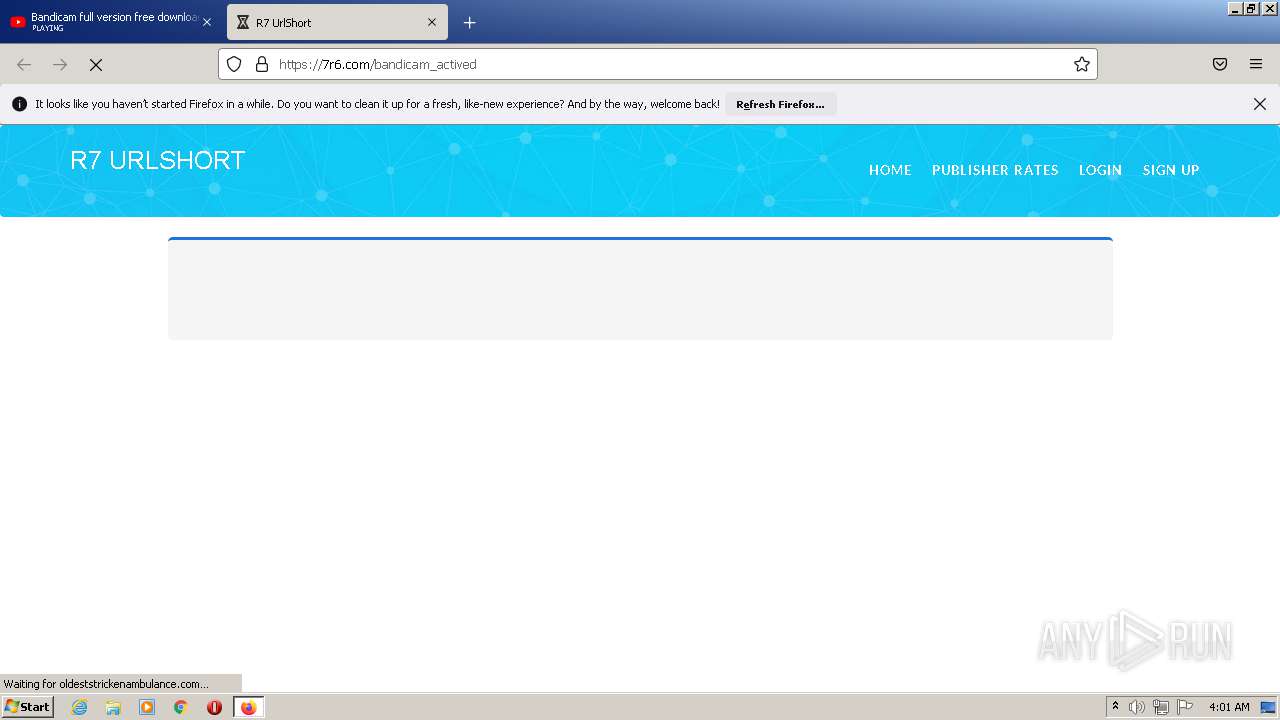Open PUBLISHER RATES in the site menu
Image resolution: width=1280 pixels, height=720 pixels.
(x=995, y=170)
